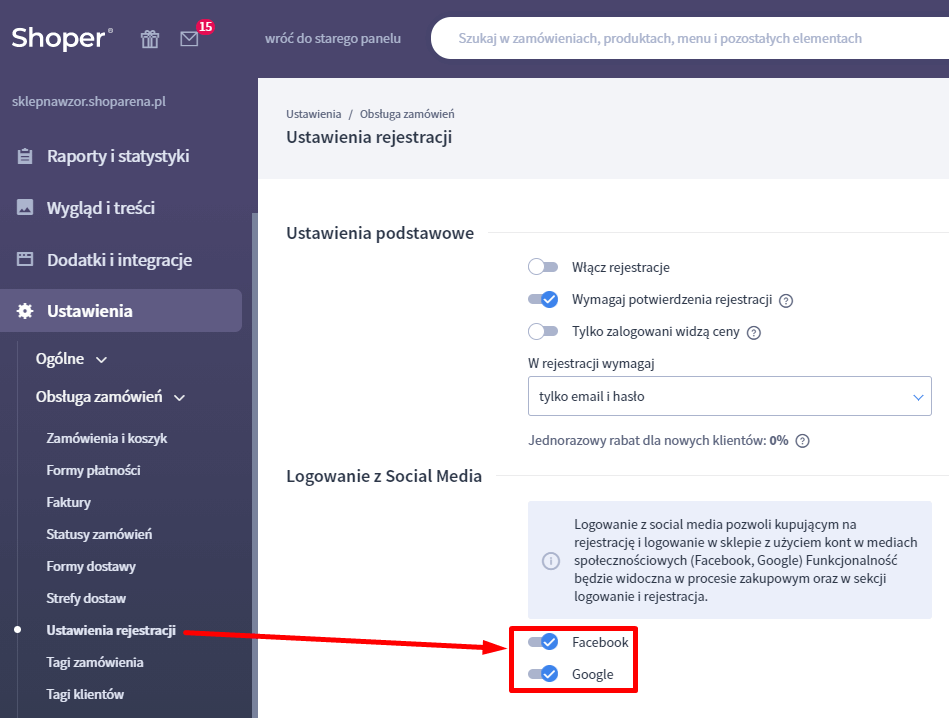Expand the Ogólne submenu chevron
Image resolution: width=949 pixels, height=718 pixels.
tap(102, 360)
